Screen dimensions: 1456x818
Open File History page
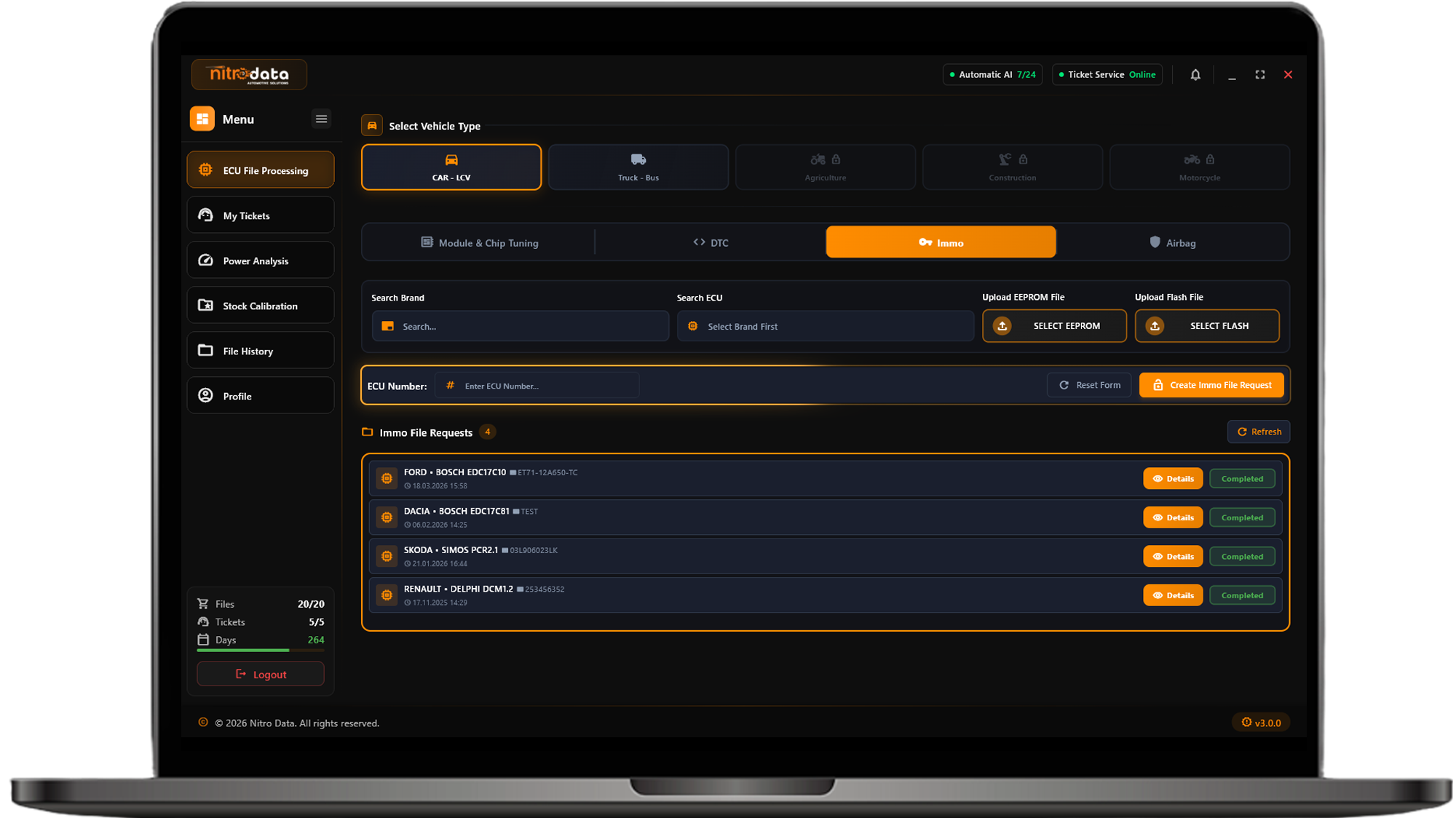[x=261, y=351]
